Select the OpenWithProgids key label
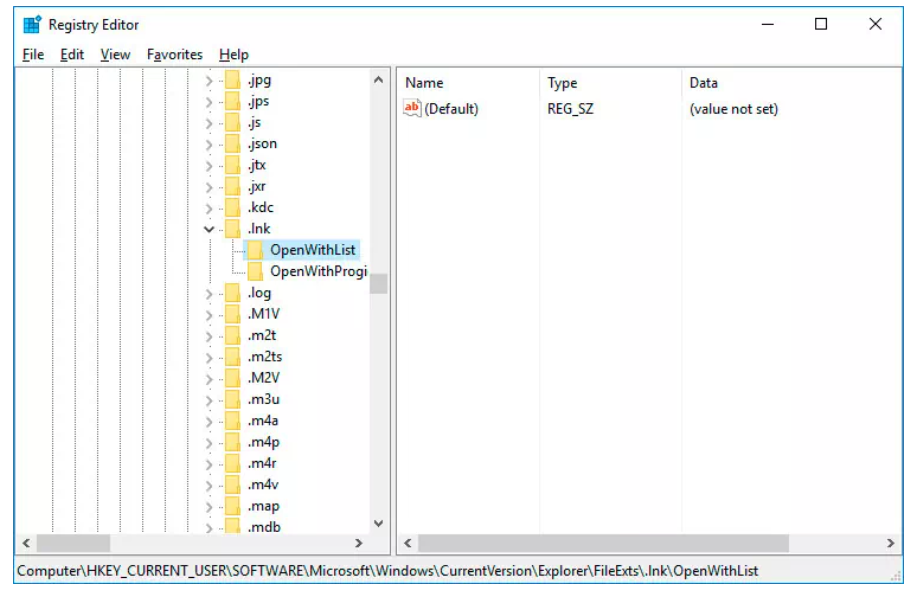Screen dimensions: 914x594 (x=318, y=271)
